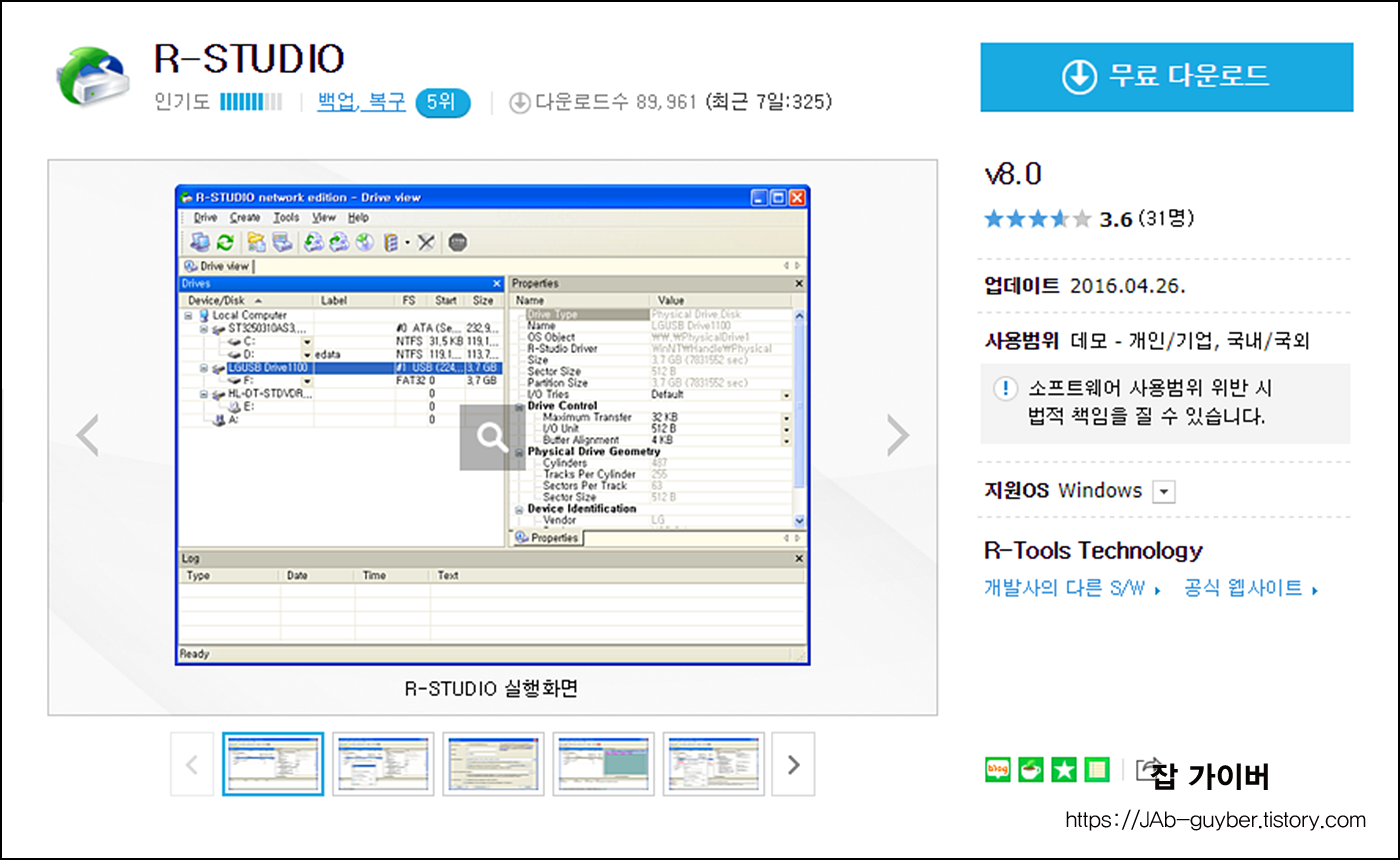Share via the Naver blog icon
1400x860 pixels.
998,769
